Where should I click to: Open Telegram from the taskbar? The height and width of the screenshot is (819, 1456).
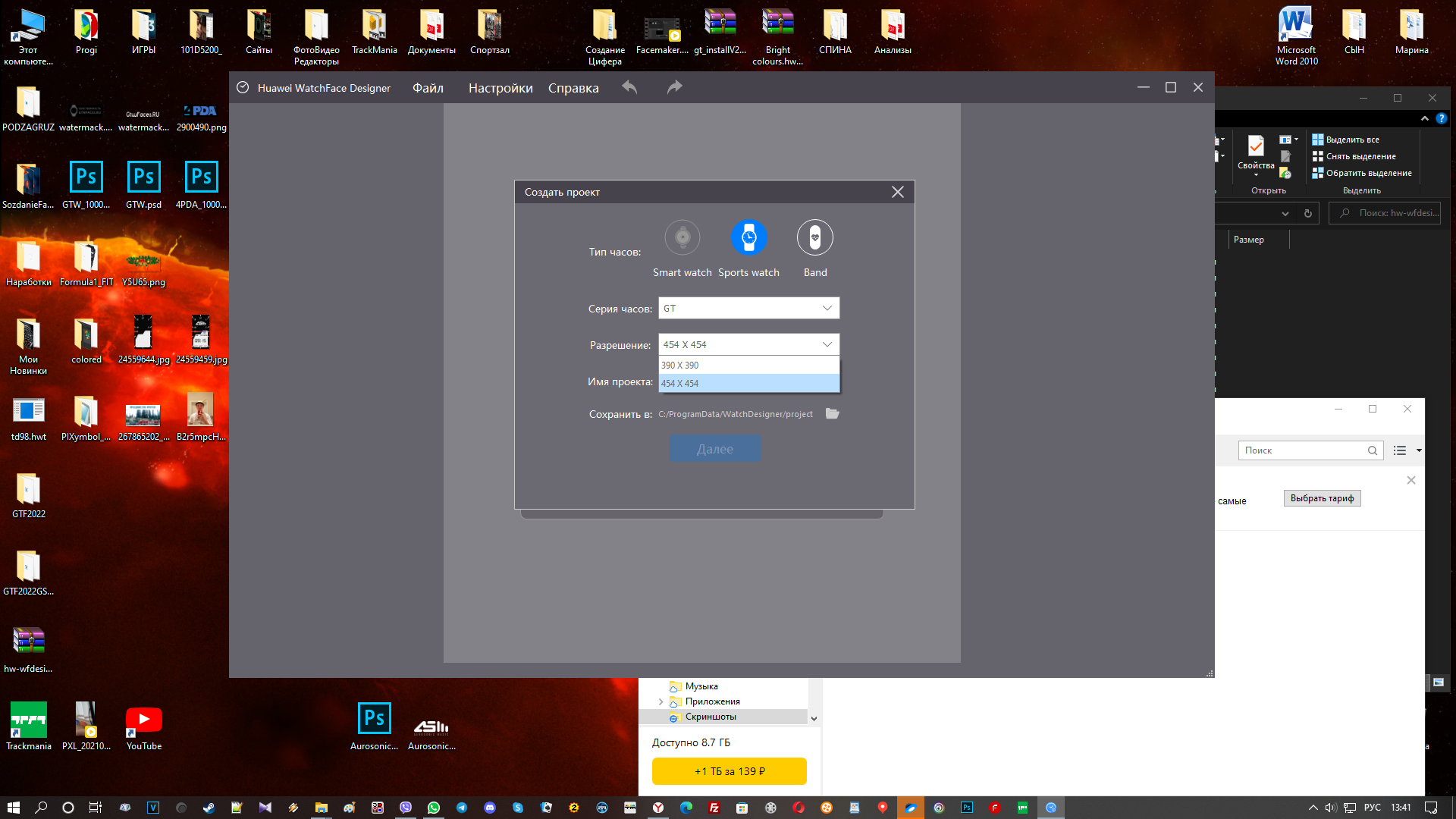click(x=462, y=808)
